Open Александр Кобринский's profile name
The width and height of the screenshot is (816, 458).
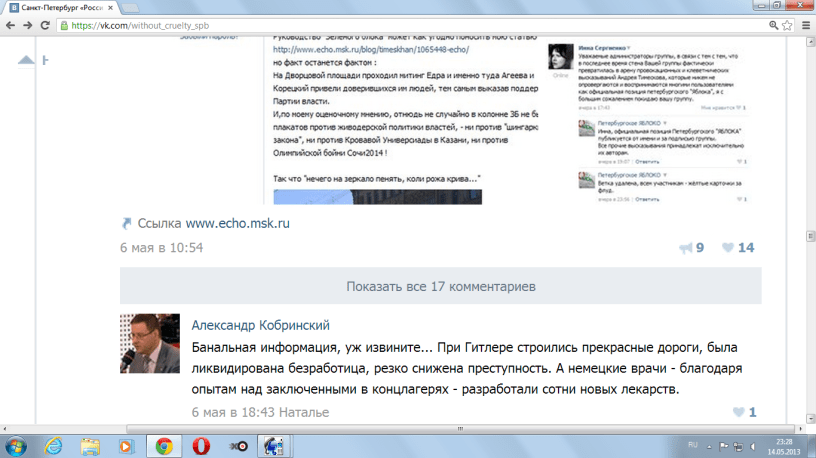click(x=260, y=326)
